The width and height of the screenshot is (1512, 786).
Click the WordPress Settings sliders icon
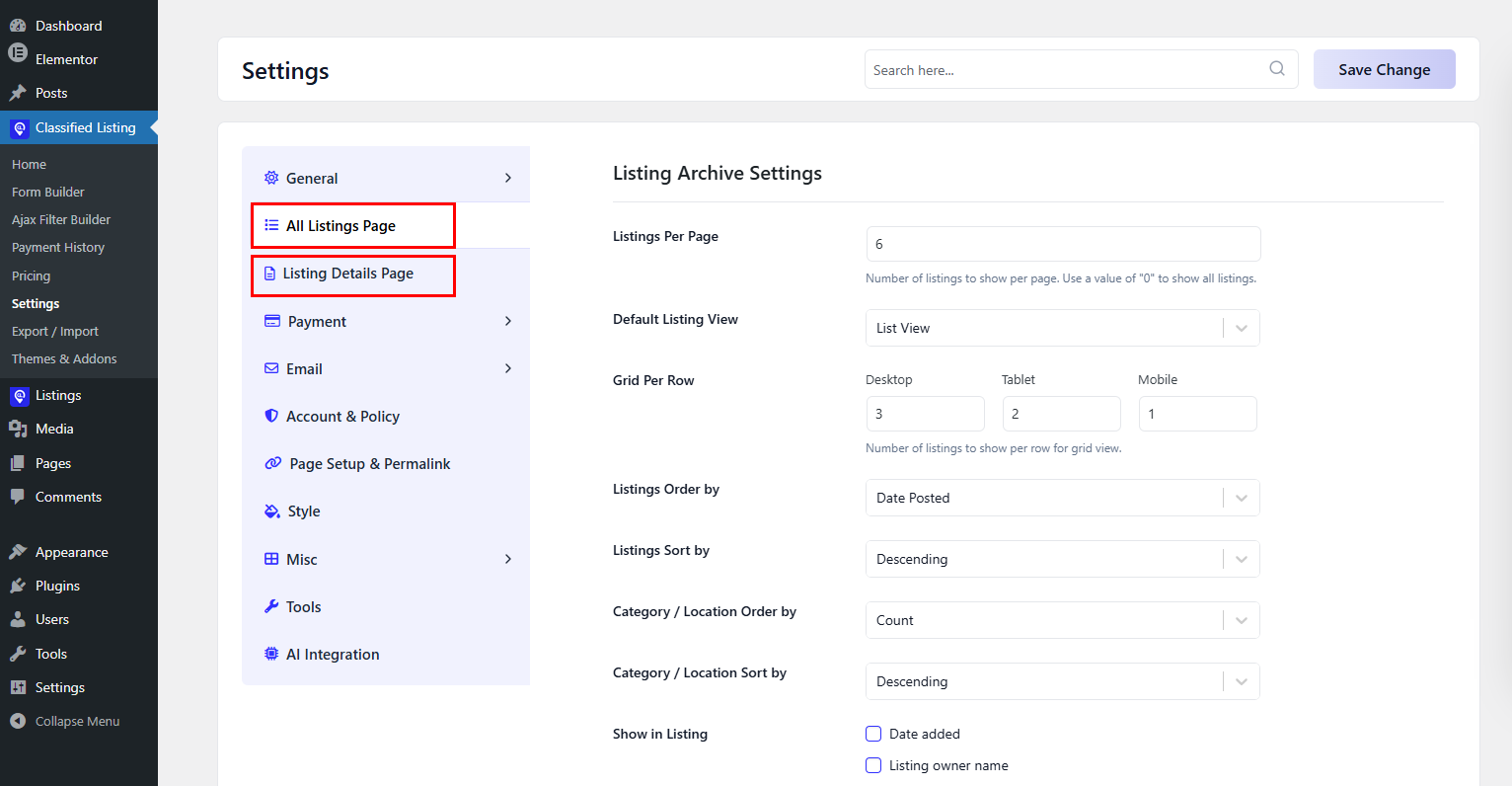click(x=18, y=687)
